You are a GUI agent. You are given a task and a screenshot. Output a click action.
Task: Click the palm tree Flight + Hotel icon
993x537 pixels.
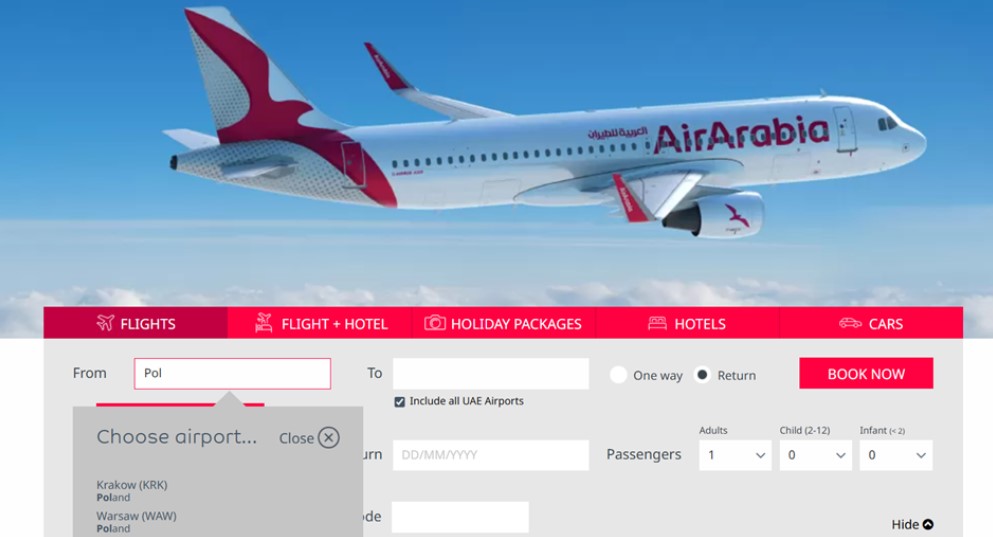point(263,323)
